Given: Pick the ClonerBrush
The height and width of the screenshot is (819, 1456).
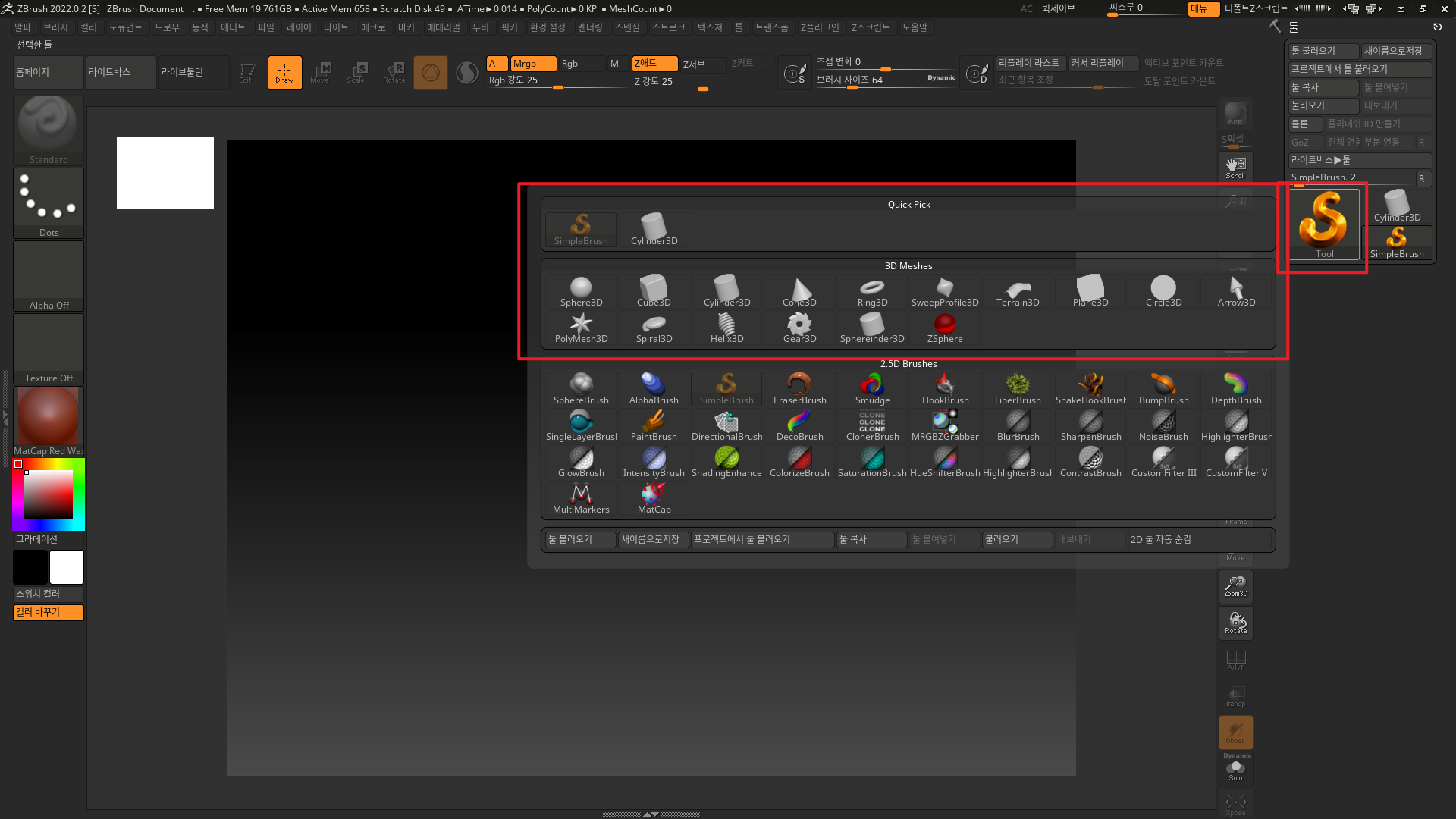Looking at the screenshot, I should (x=872, y=426).
